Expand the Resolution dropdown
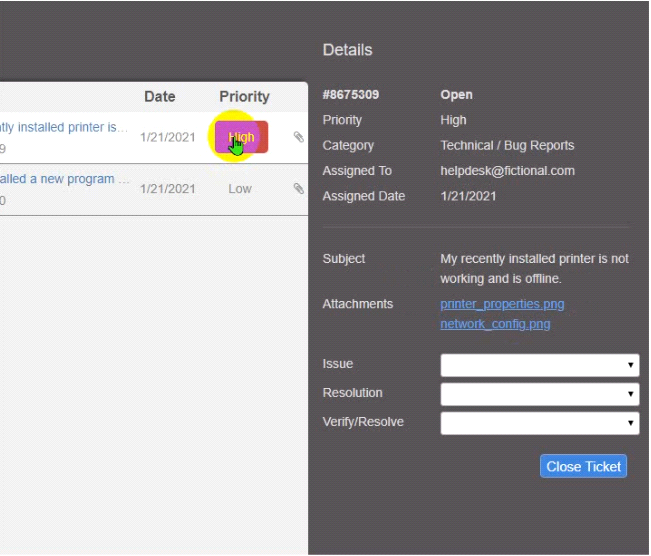 [540, 394]
